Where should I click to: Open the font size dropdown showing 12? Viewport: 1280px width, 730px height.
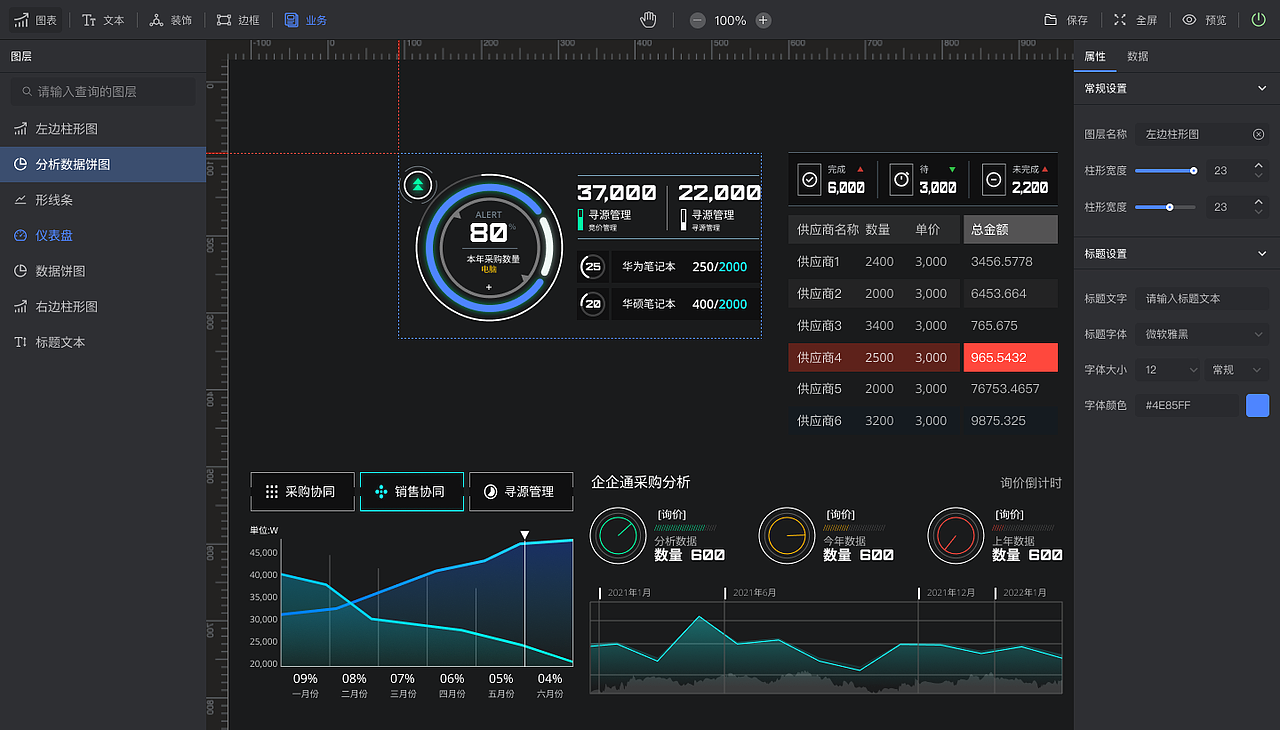[x=1168, y=370]
